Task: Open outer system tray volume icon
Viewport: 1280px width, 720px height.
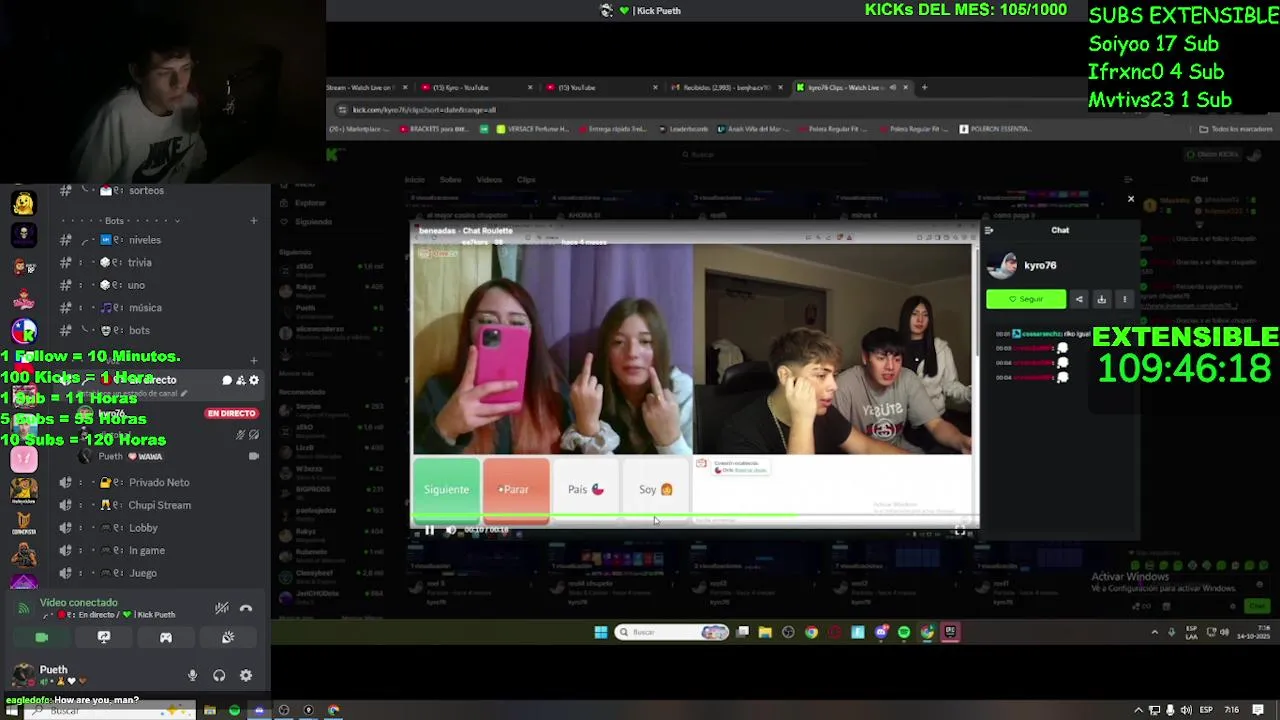Action: (1187, 710)
